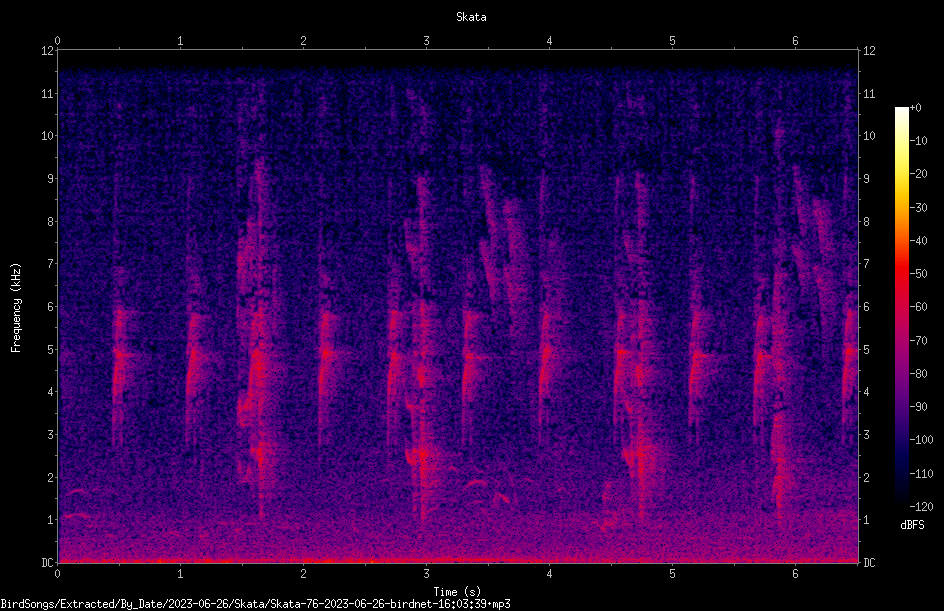This screenshot has width=944, height=611.
Task: Click the "DC" label on the left frequency axis
Action: point(47,563)
